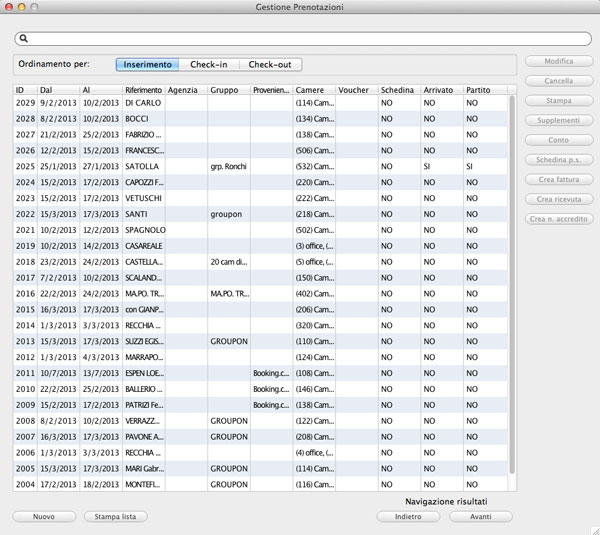600x535 pixels.
Task: Click Schedina p.s. button
Action: 559,160
